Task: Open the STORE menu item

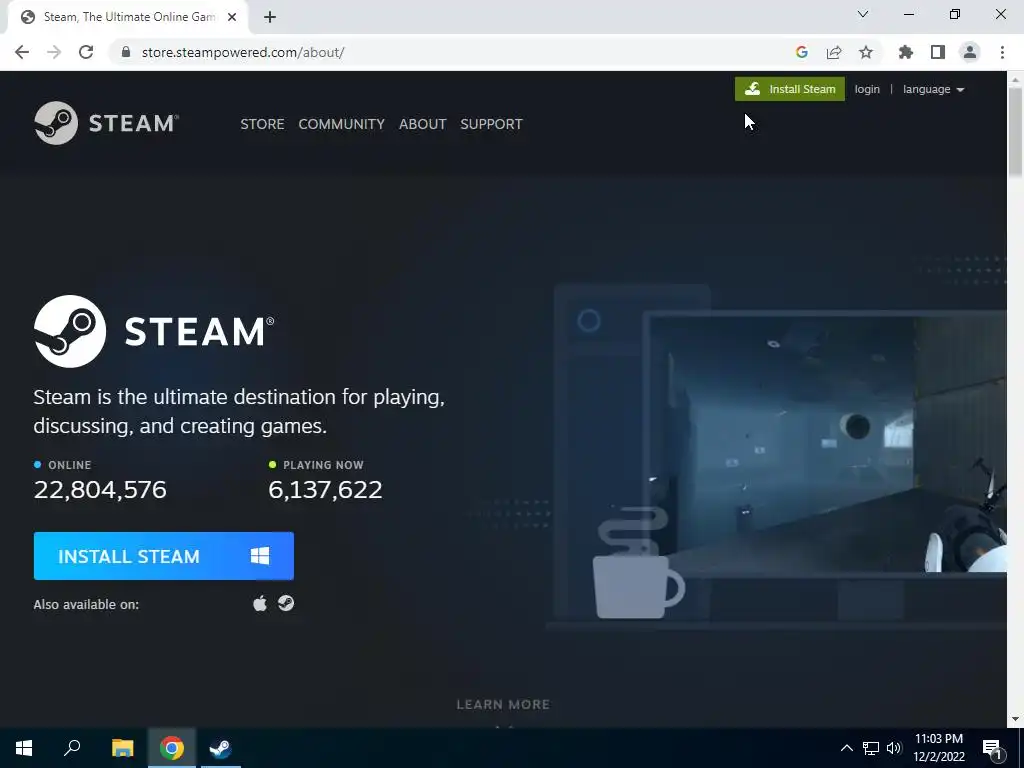Action: pos(262,124)
